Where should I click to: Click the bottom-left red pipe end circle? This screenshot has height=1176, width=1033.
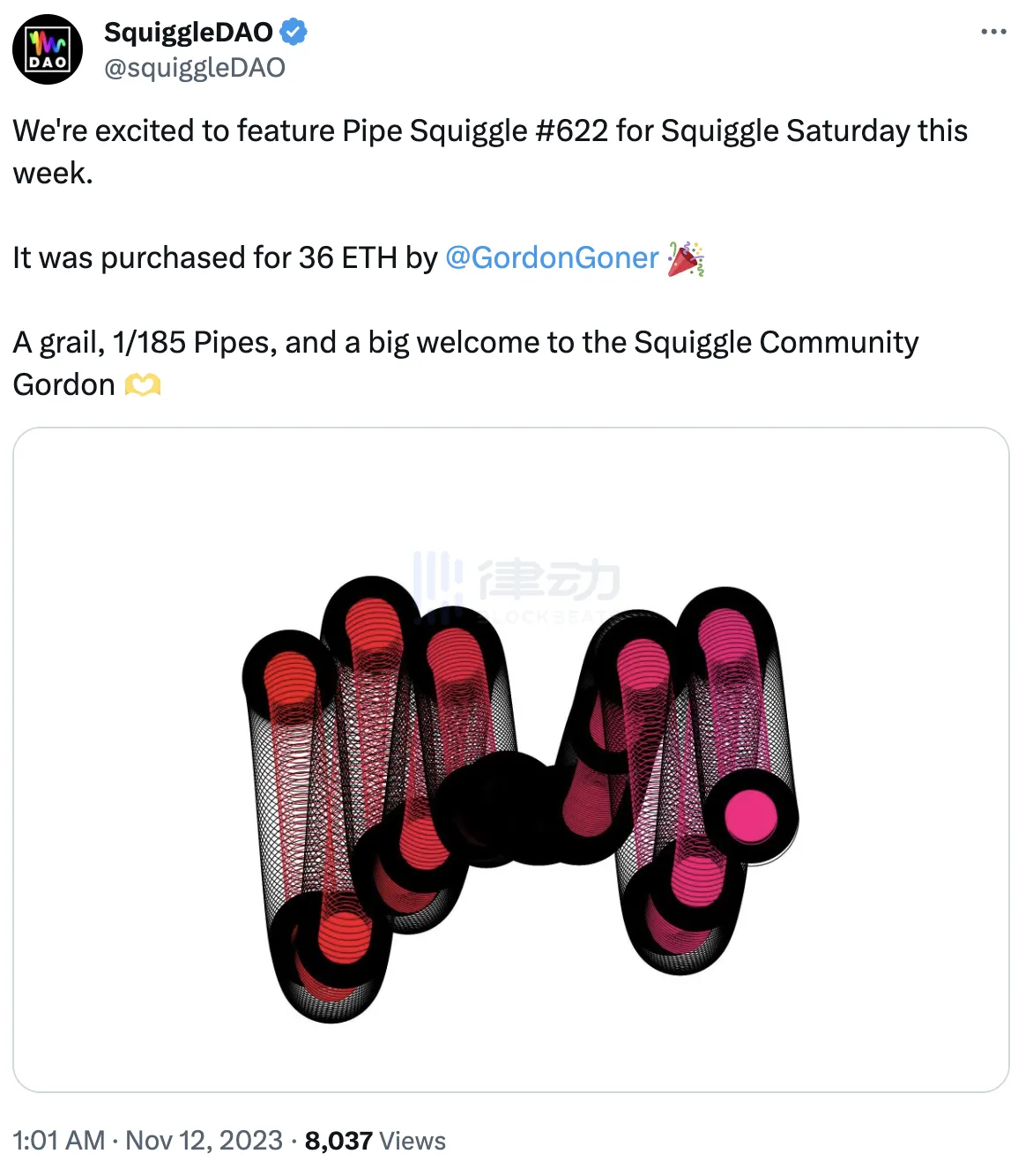[344, 937]
